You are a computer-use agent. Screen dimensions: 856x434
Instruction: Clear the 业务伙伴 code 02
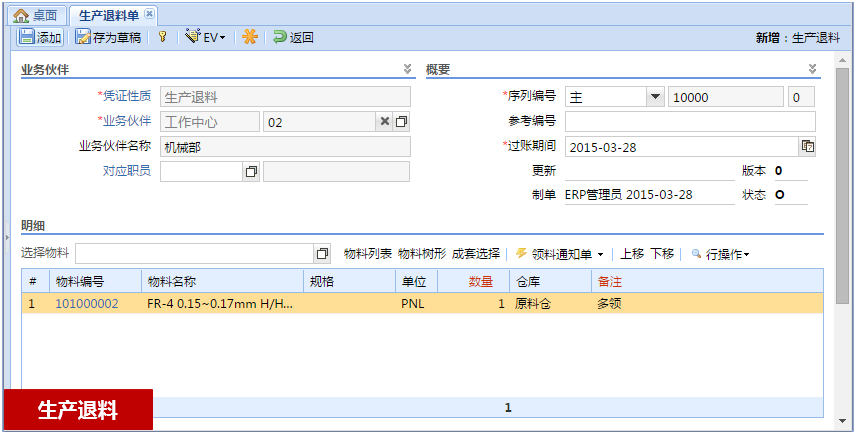tap(384, 122)
